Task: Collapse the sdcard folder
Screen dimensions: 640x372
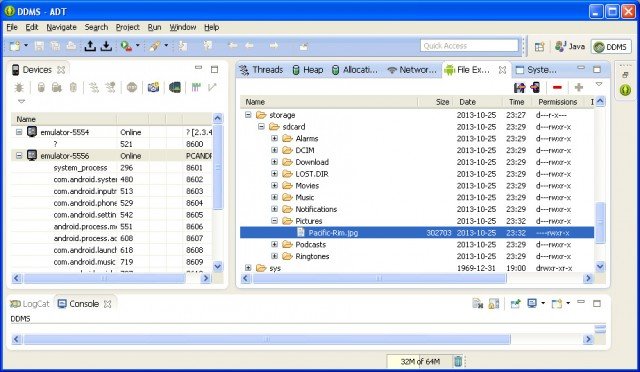Action: [261, 127]
